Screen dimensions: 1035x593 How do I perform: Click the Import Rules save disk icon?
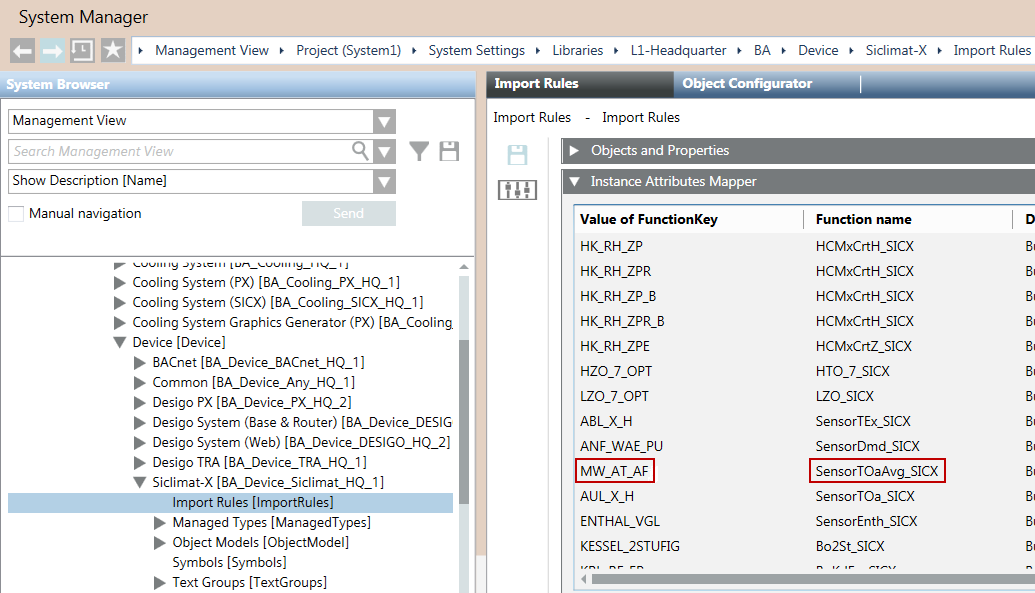517,154
